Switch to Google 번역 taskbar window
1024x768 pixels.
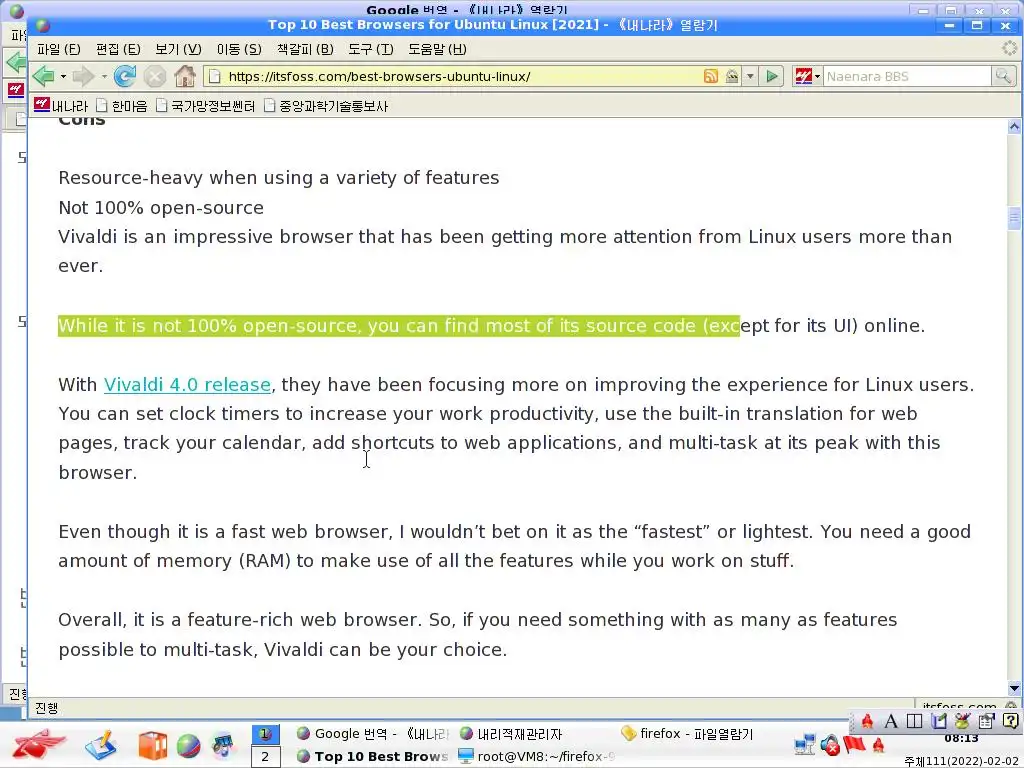(373, 733)
